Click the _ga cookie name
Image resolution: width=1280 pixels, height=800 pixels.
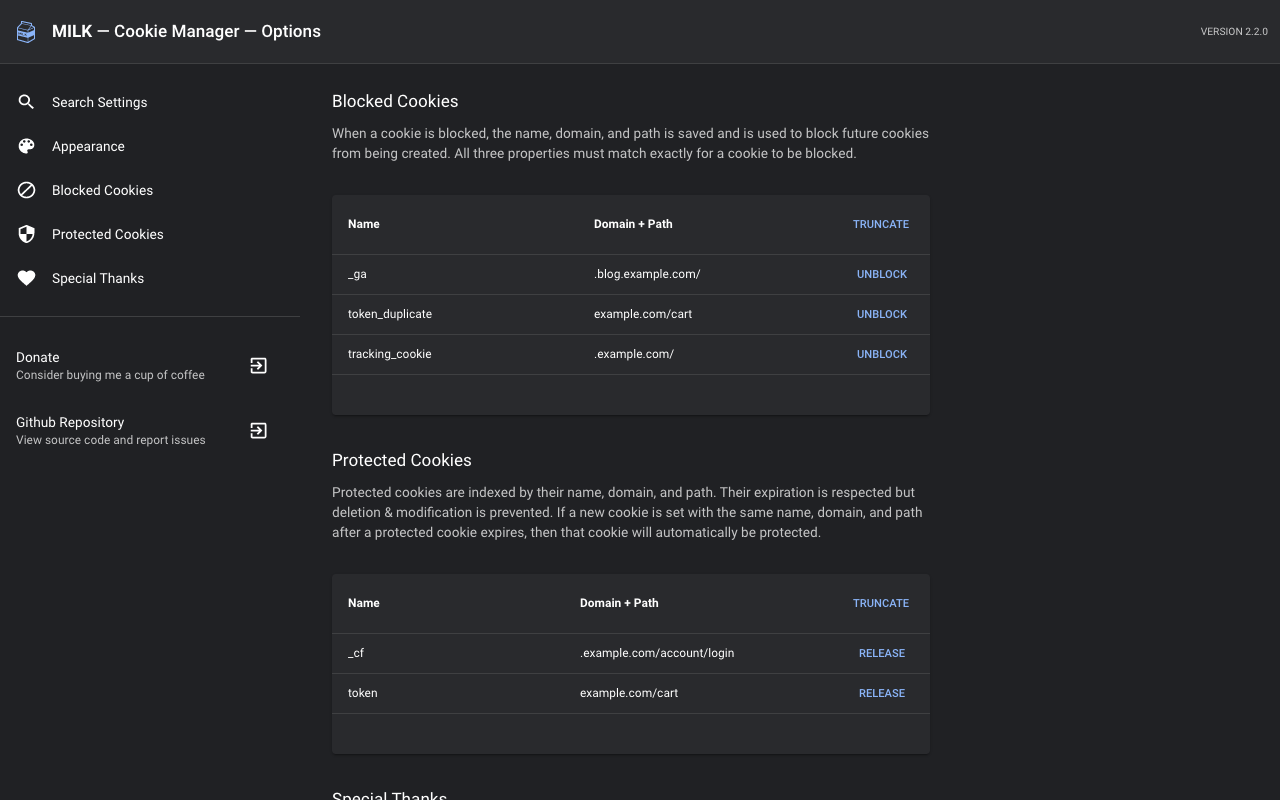coord(357,274)
